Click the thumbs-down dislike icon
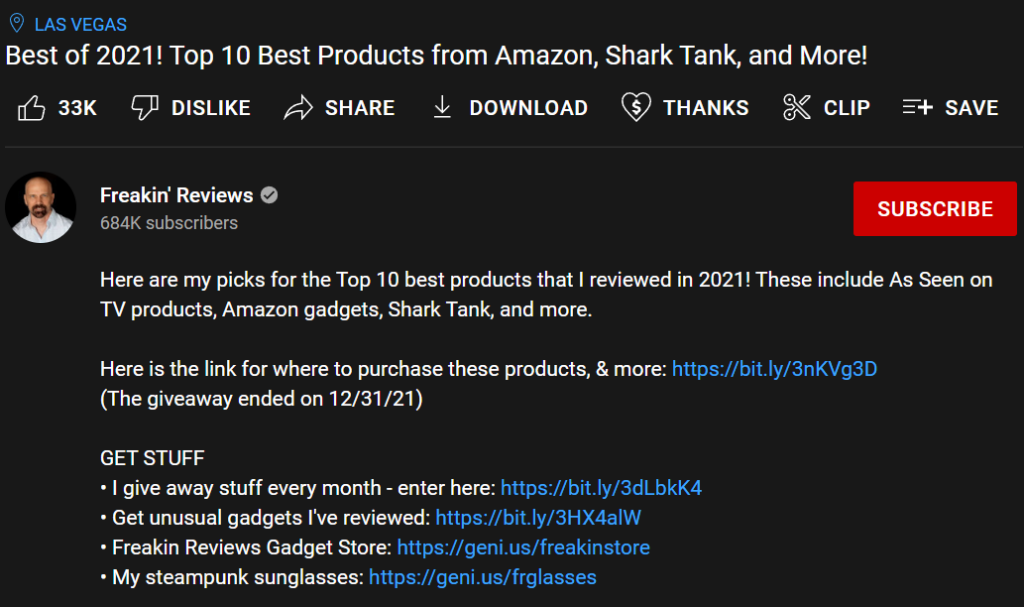The image size is (1024, 607). click(145, 107)
